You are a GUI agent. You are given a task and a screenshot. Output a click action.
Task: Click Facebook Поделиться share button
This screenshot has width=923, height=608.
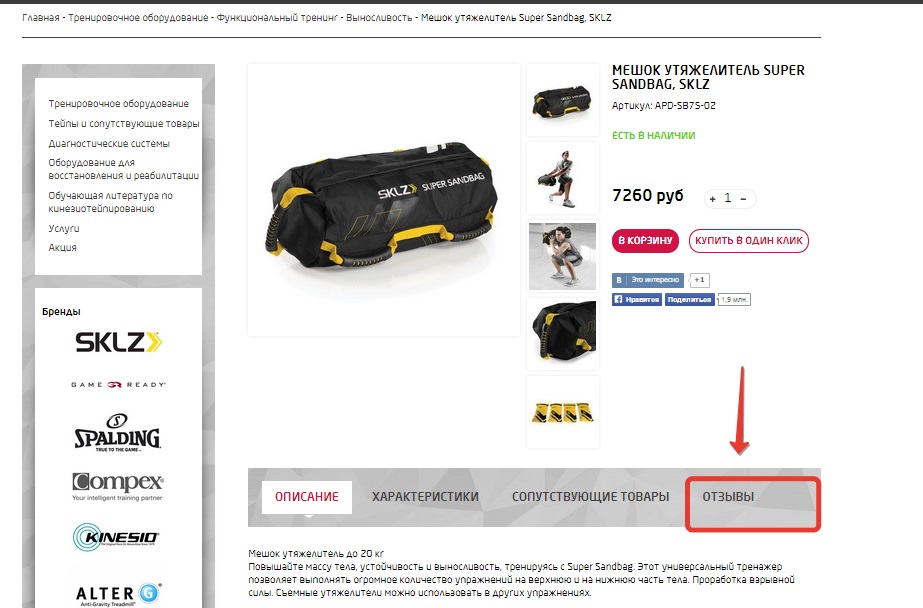[x=689, y=300]
